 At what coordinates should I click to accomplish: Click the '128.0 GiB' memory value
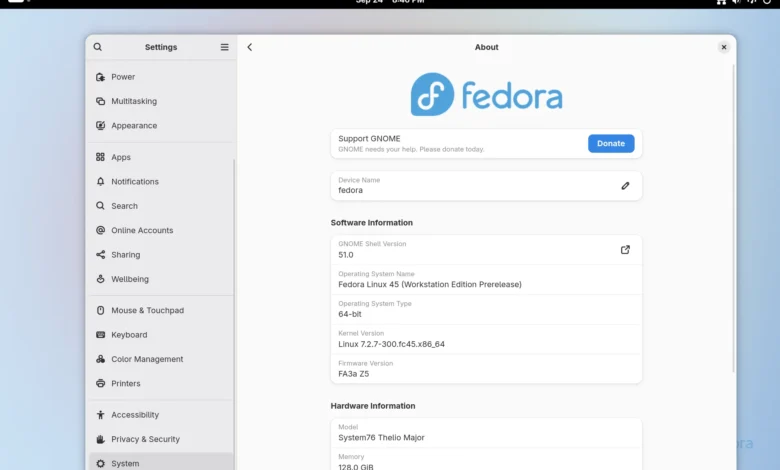pos(356,467)
